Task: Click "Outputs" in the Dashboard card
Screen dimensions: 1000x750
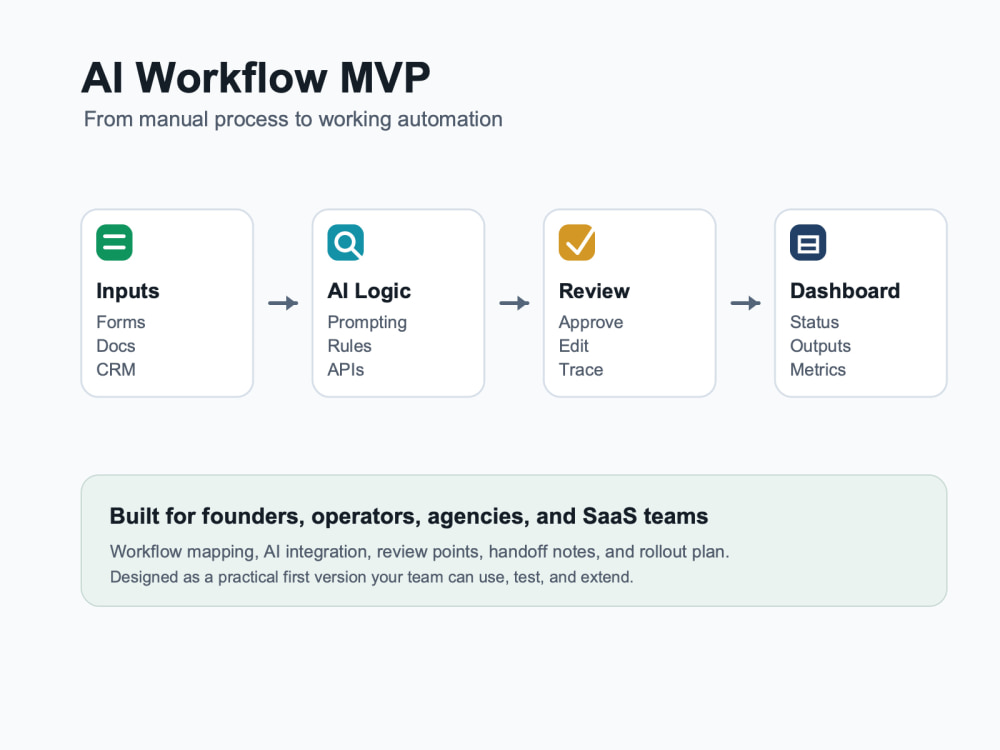Action: tap(820, 346)
